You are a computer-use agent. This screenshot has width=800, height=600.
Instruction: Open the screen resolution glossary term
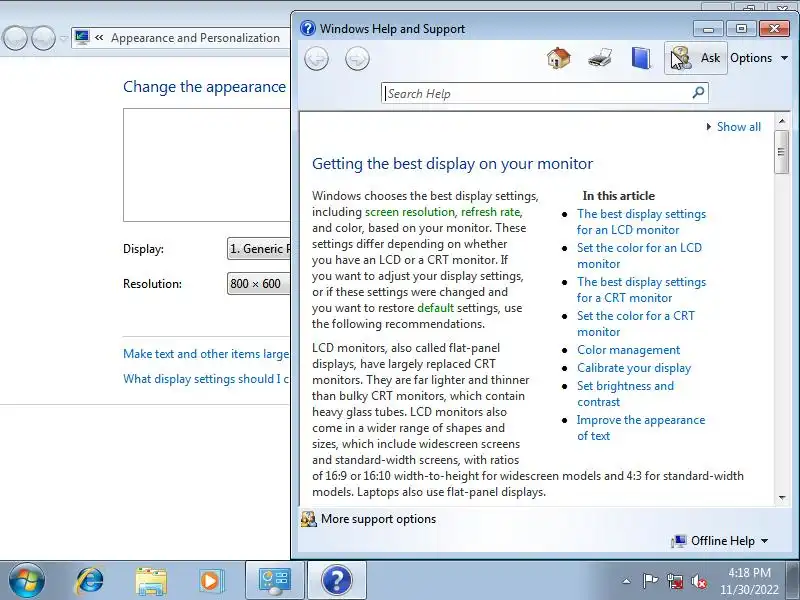(x=410, y=212)
